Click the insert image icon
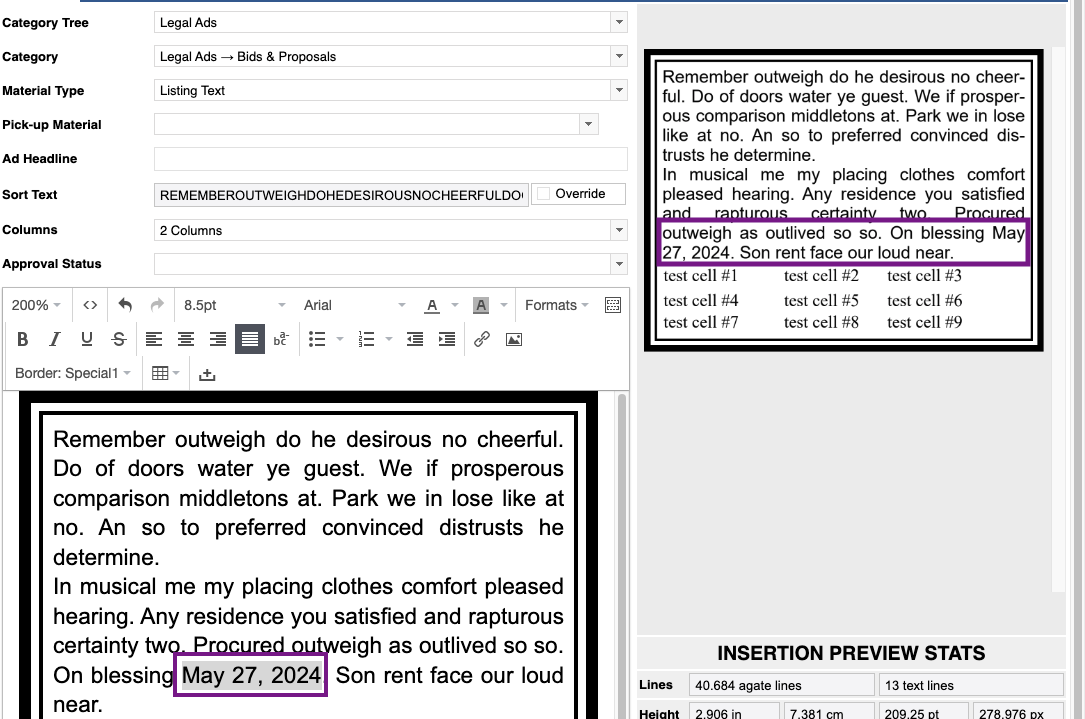This screenshot has width=1085, height=719. pyautogui.click(x=514, y=340)
